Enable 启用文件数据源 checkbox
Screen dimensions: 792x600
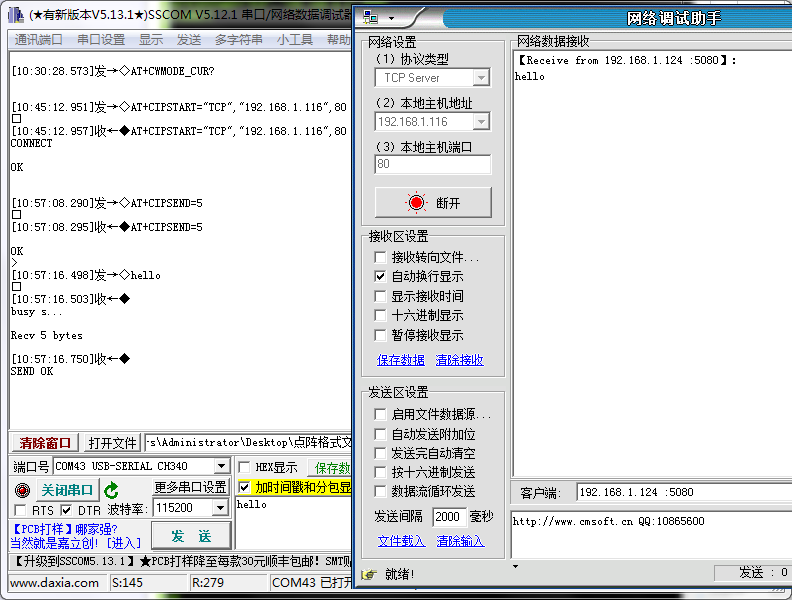(380, 415)
